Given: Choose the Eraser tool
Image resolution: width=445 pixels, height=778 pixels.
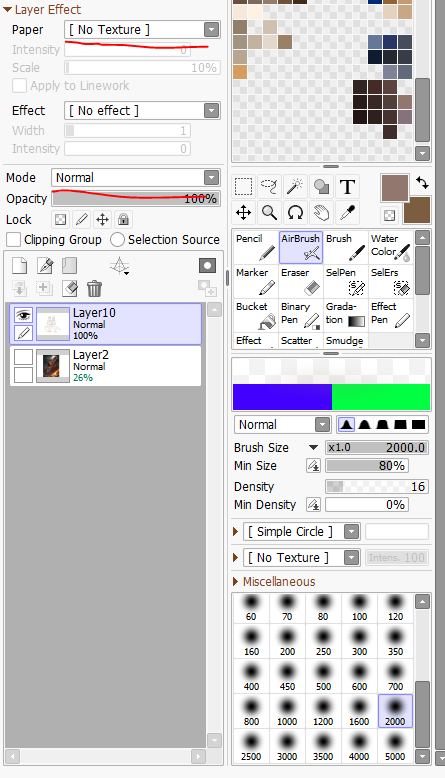Looking at the screenshot, I should coord(301,281).
